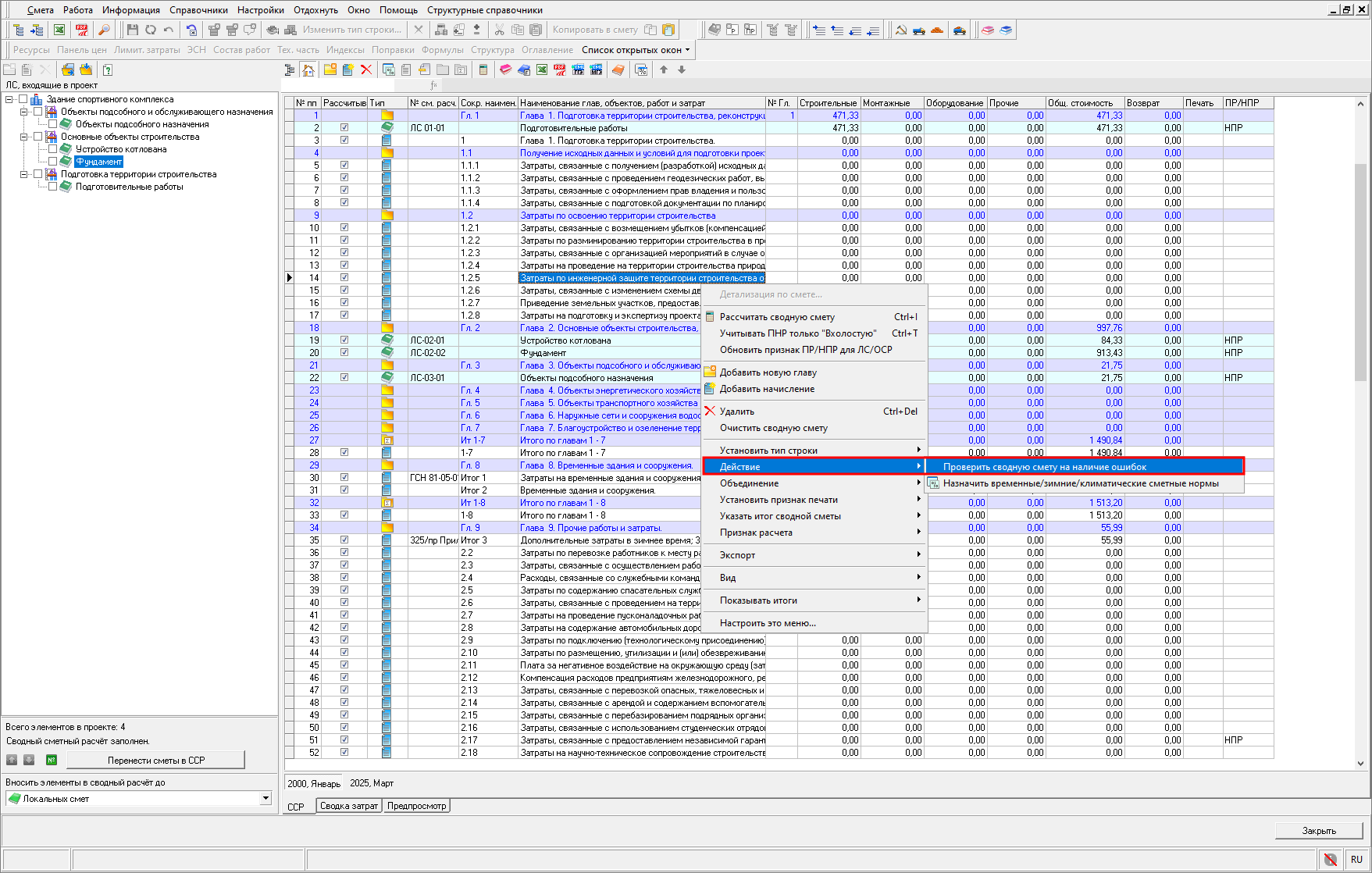Click the down-arrow move row icon
Screen dimensions: 1372x873
[682, 69]
